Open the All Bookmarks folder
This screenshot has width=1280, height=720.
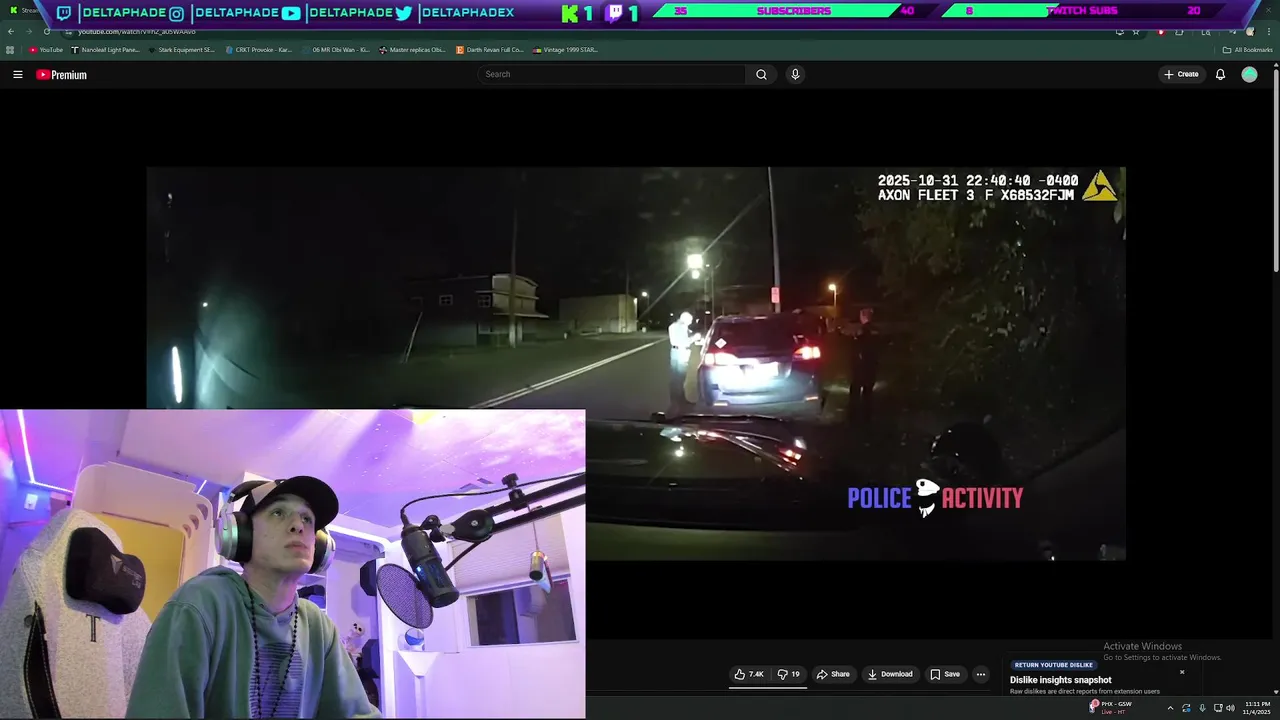[x=1248, y=50]
